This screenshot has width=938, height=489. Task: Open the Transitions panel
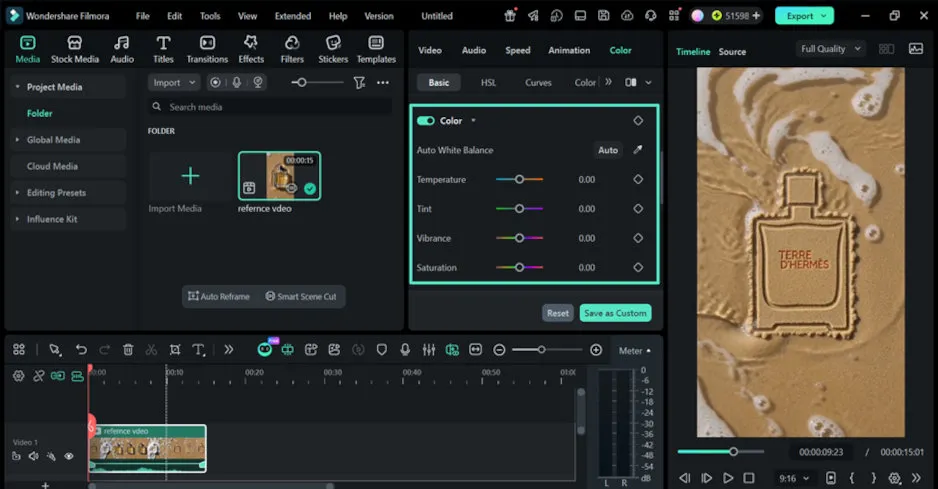click(x=207, y=50)
